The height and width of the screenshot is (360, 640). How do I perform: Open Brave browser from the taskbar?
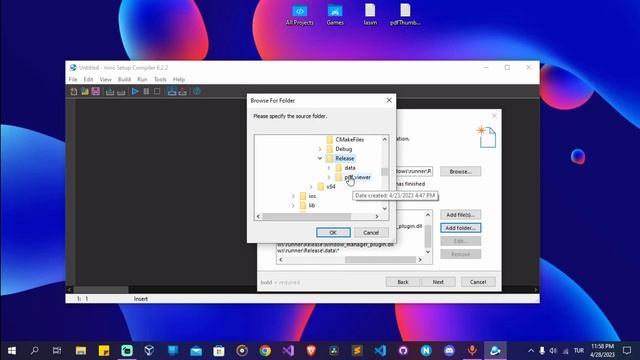311,351
